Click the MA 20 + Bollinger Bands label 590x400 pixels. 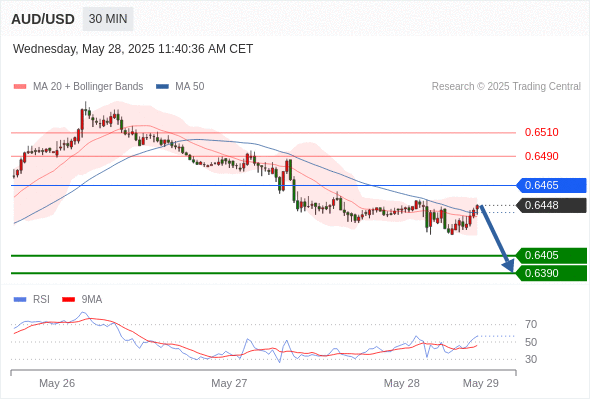pyautogui.click(x=88, y=87)
